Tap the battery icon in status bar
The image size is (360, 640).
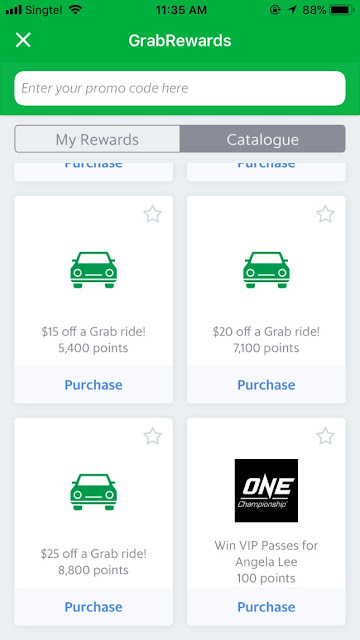click(x=341, y=10)
